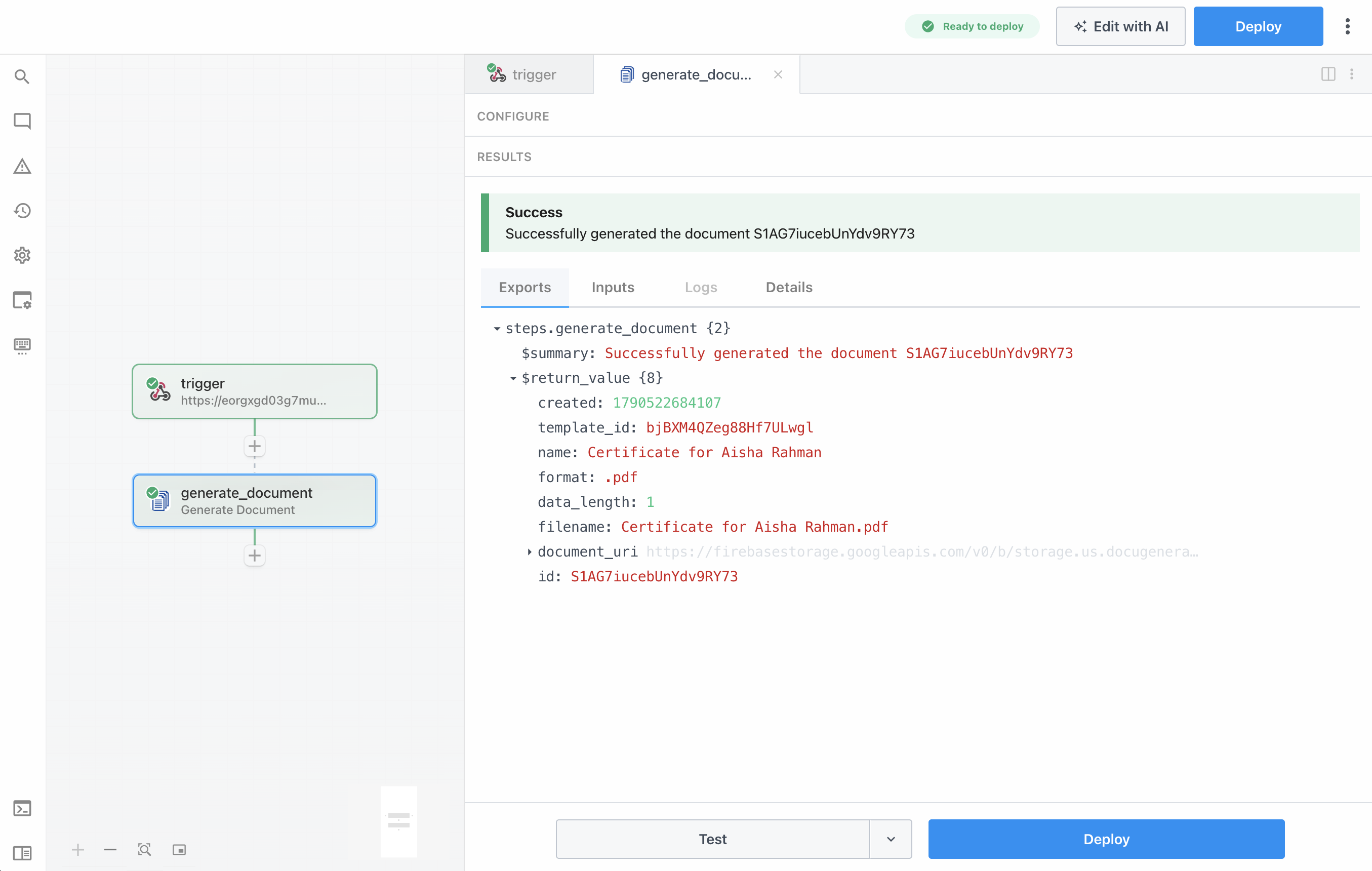The image size is (1372, 871).
Task: Open the top-right more options menu
Action: click(1348, 26)
